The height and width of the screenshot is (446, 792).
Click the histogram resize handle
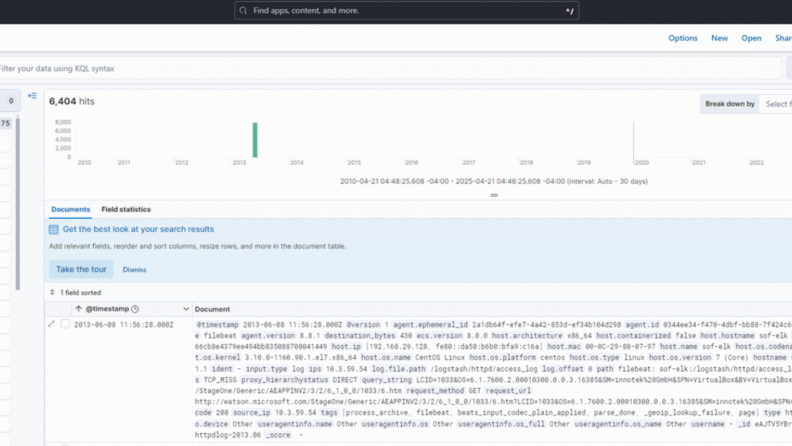click(494, 195)
